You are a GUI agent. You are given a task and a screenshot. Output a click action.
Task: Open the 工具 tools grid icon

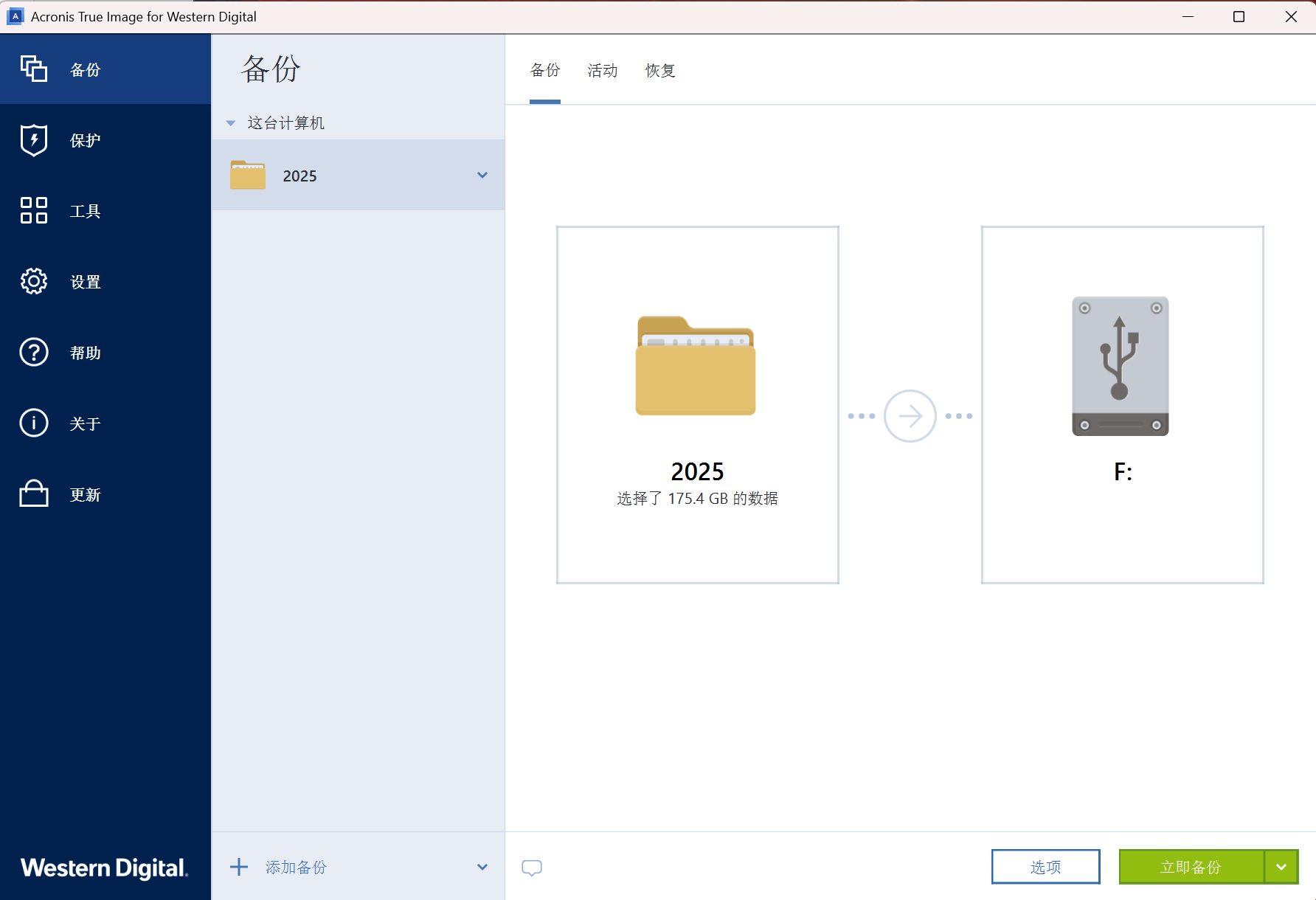click(34, 210)
